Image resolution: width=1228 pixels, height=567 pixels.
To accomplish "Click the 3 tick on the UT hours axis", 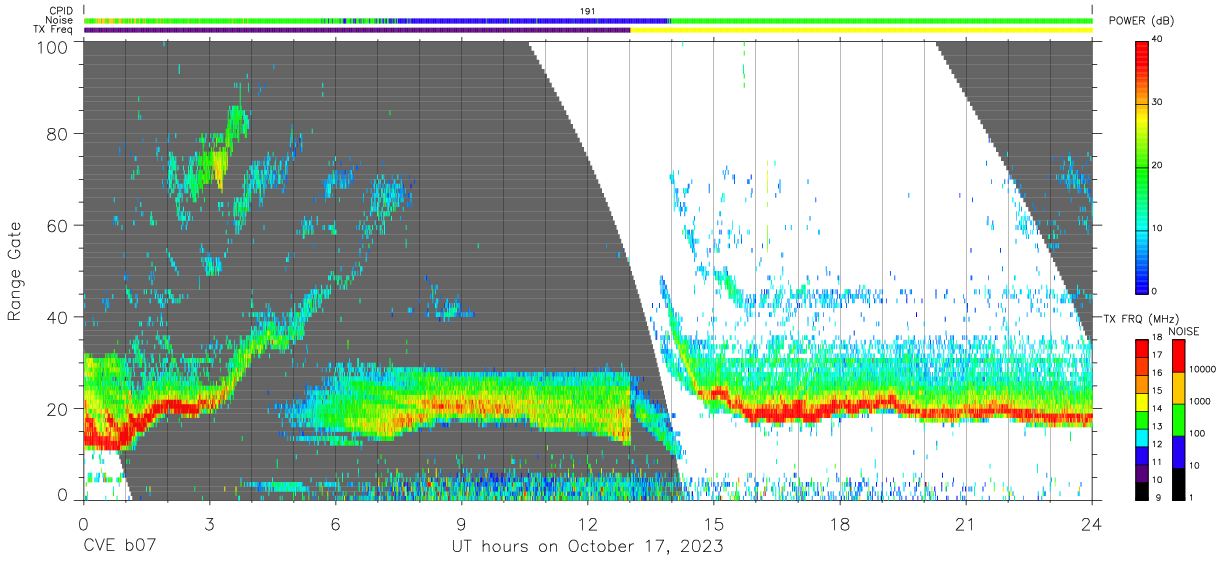I will coord(210,524).
